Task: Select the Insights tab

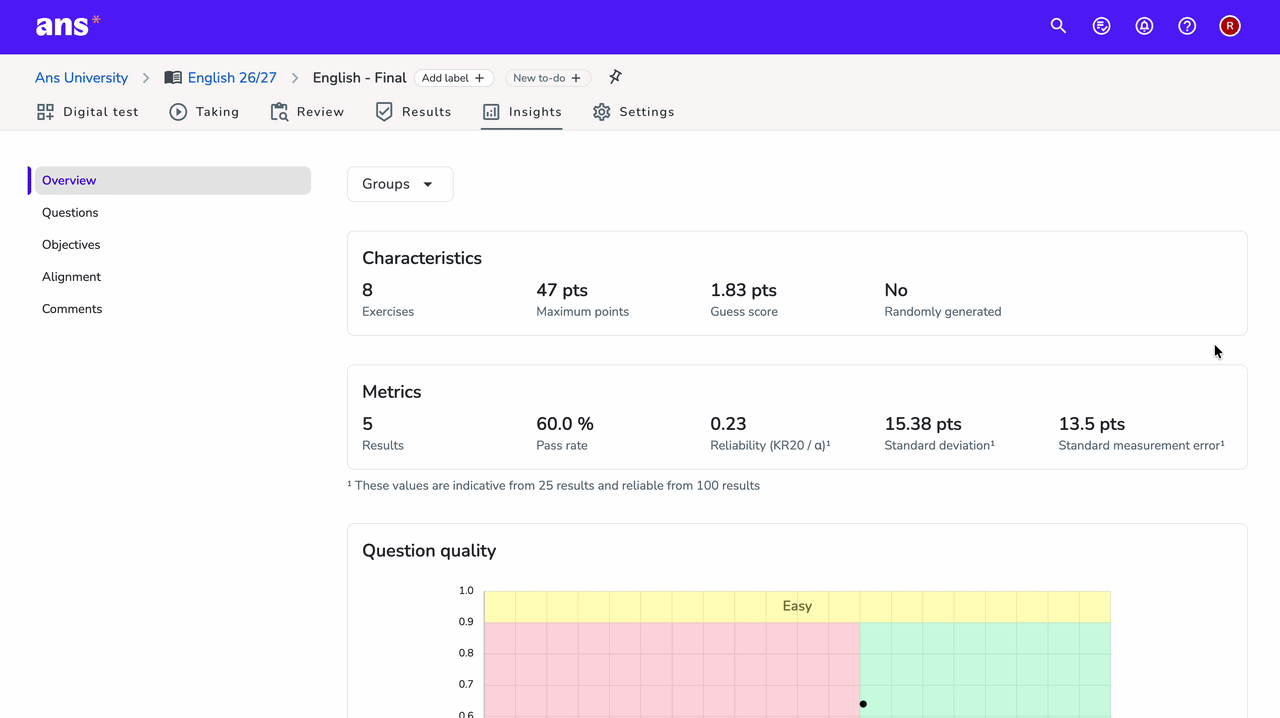Action: (x=522, y=112)
